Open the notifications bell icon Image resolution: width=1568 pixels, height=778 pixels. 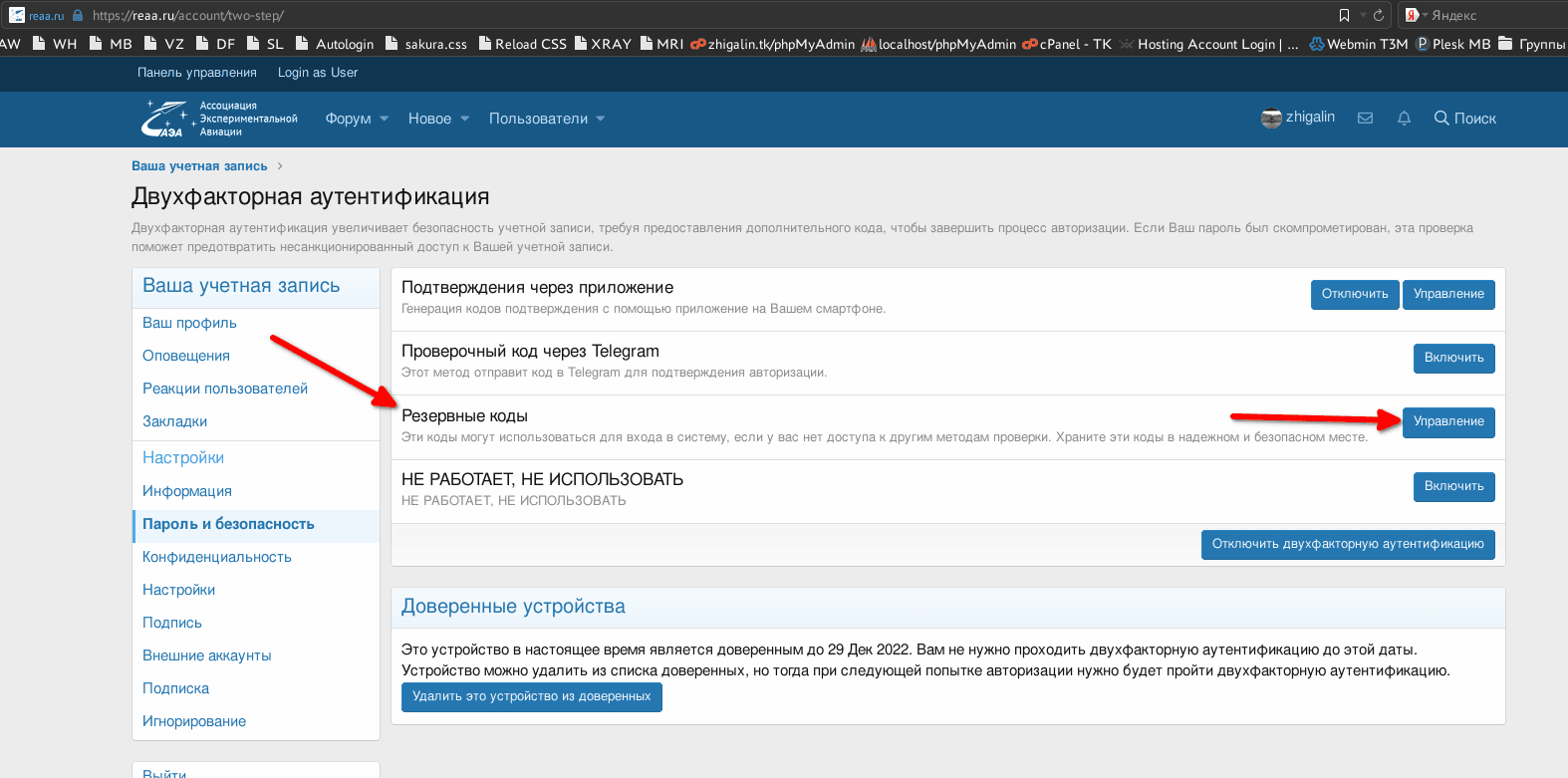tap(1404, 119)
